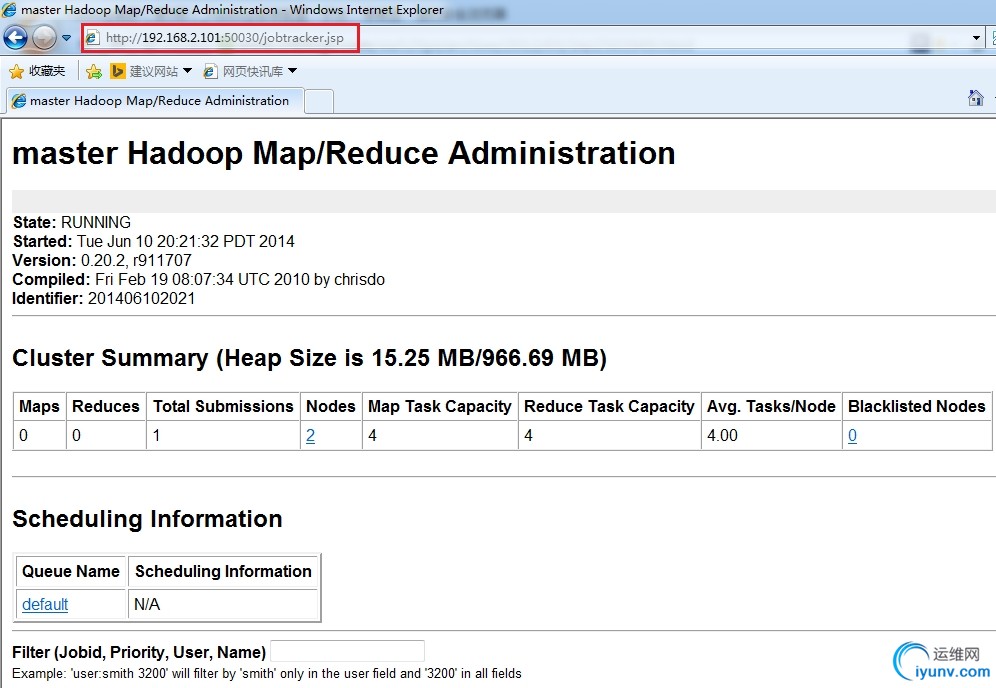This screenshot has width=996, height=688.
Task: Click the Bing icon beside 建议网站
Action: [118, 71]
